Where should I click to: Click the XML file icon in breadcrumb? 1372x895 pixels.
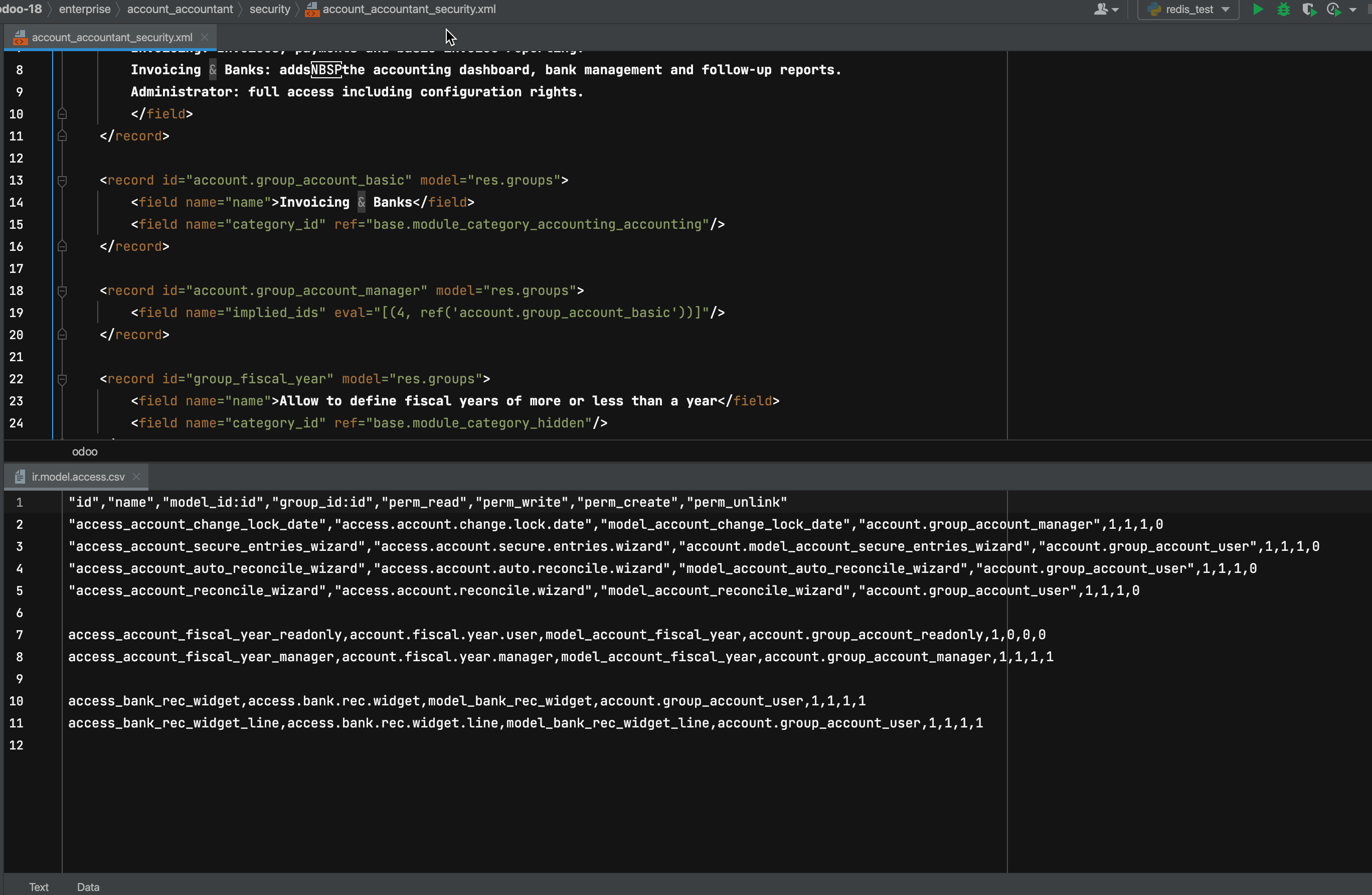tap(312, 9)
